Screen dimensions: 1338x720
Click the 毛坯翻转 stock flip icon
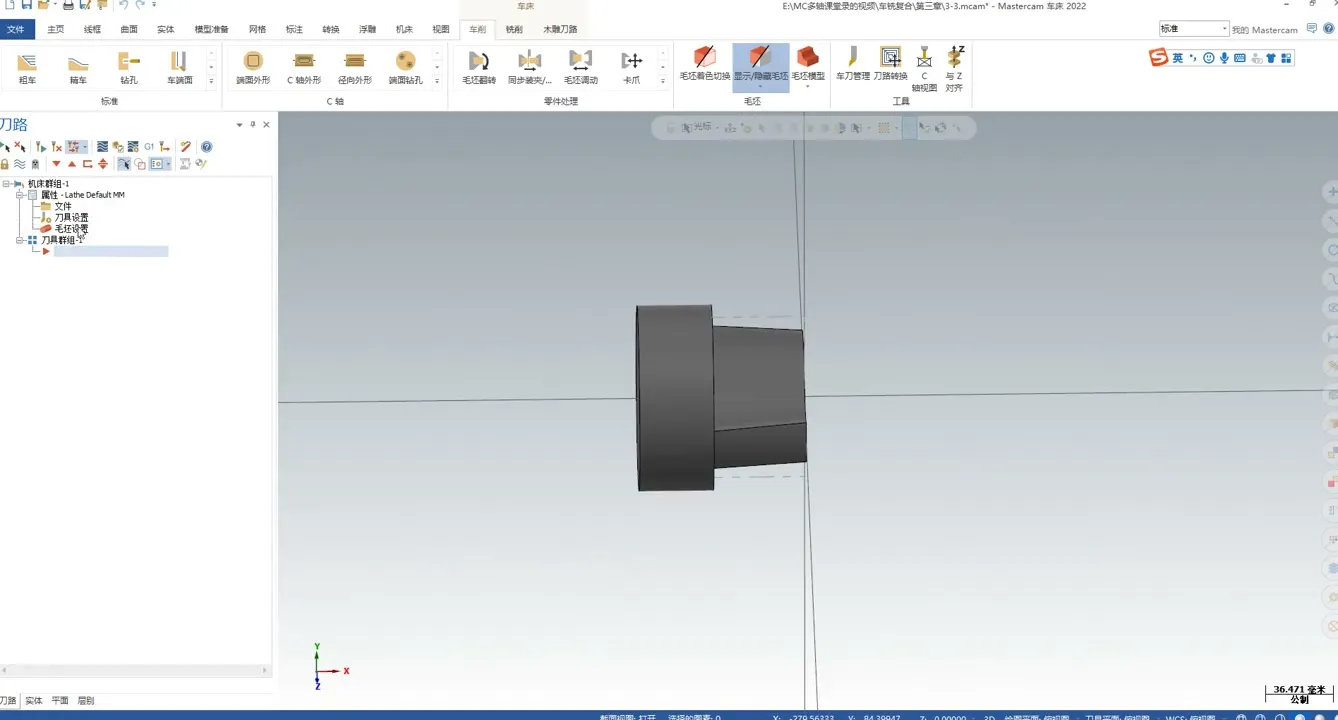(x=479, y=67)
